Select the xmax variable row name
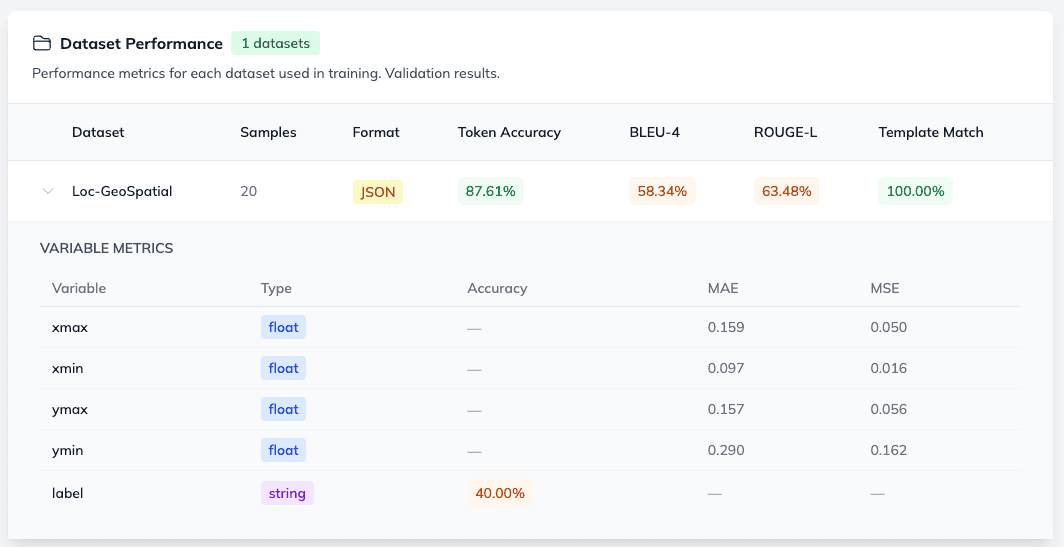Screen dimensions: 1064x547 click(70, 327)
